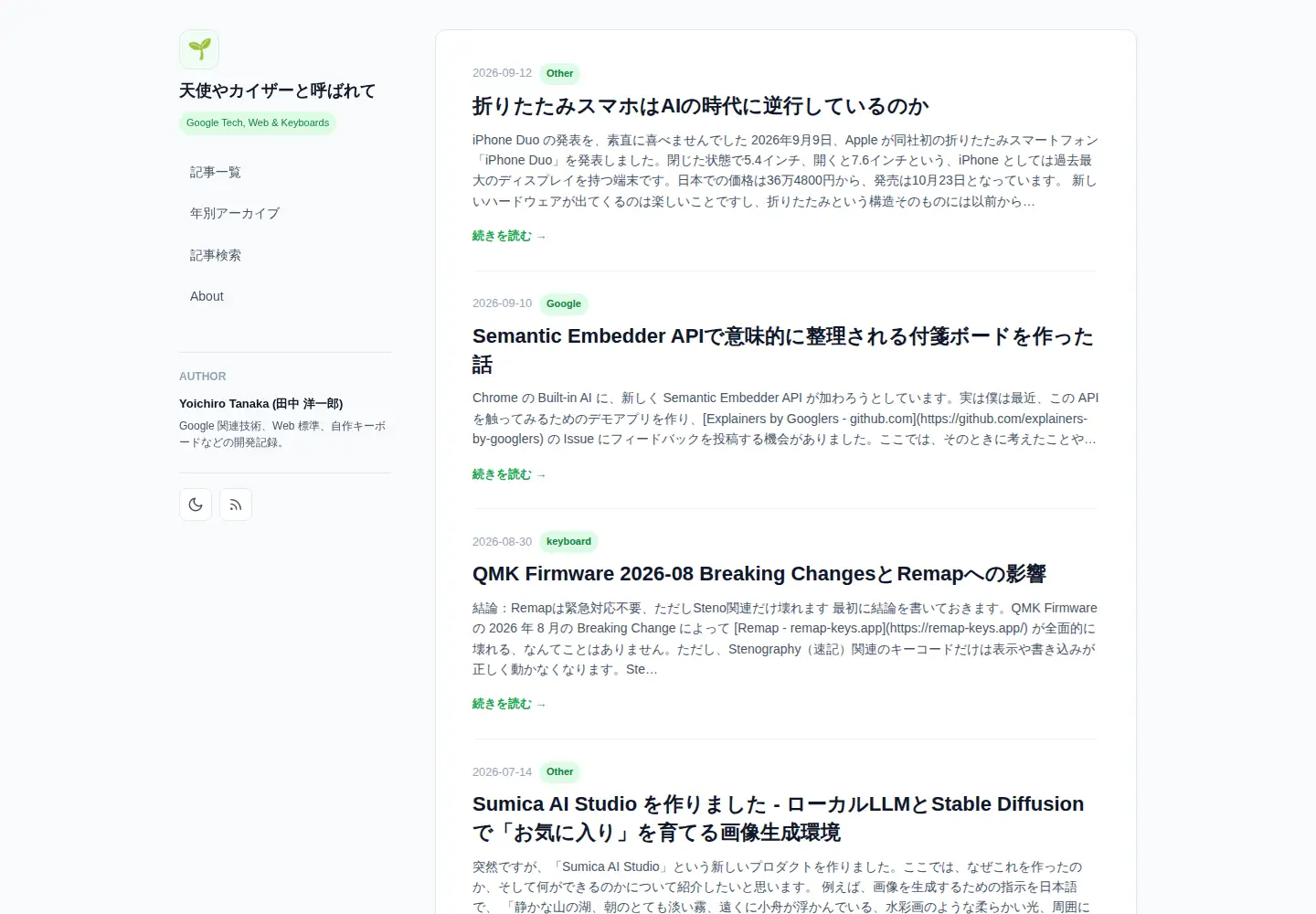The width and height of the screenshot is (1316, 914).
Task: Click the Semantic Embedder excerpt text
Action: [785, 419]
